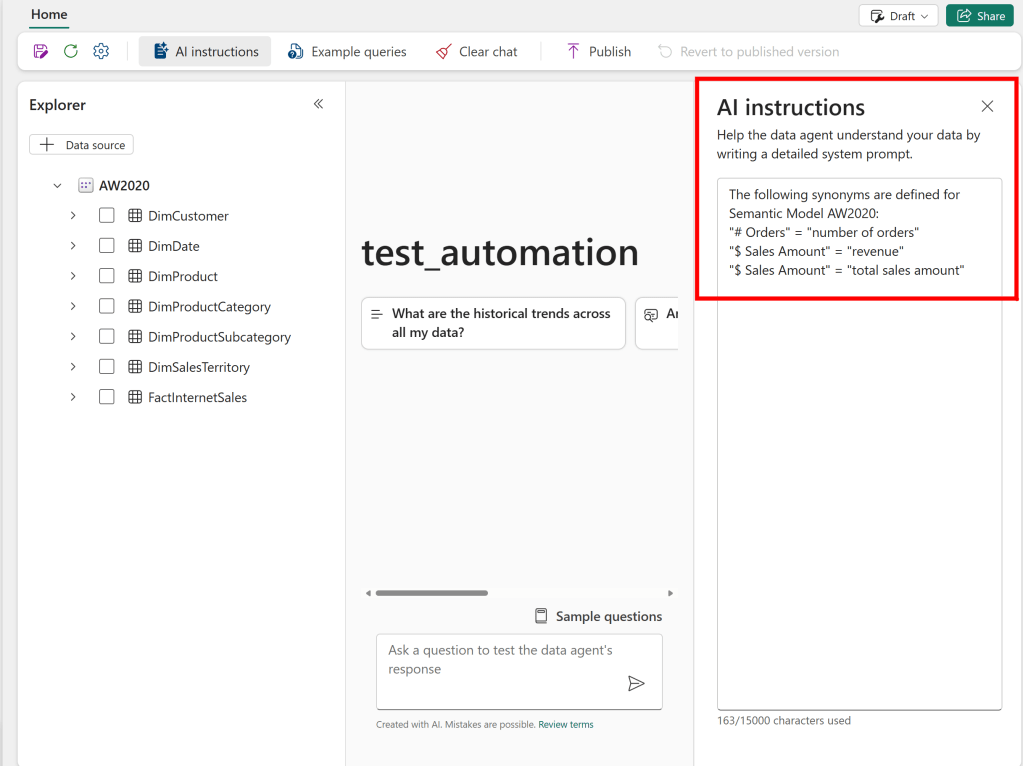Open the Draft dropdown menu
Screen dimensions: 1023x766
898,16
